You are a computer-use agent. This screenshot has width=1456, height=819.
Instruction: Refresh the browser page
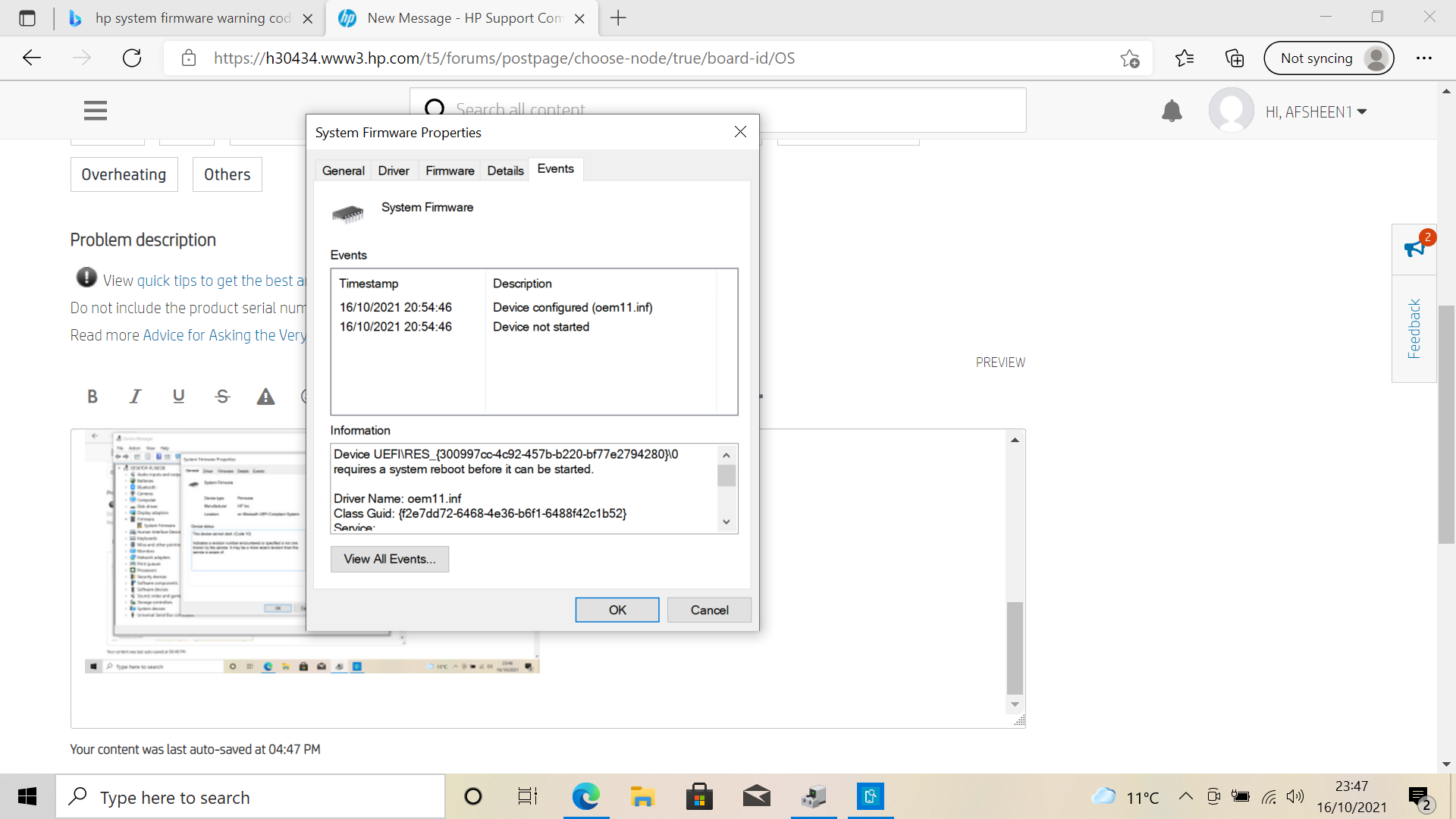132,58
